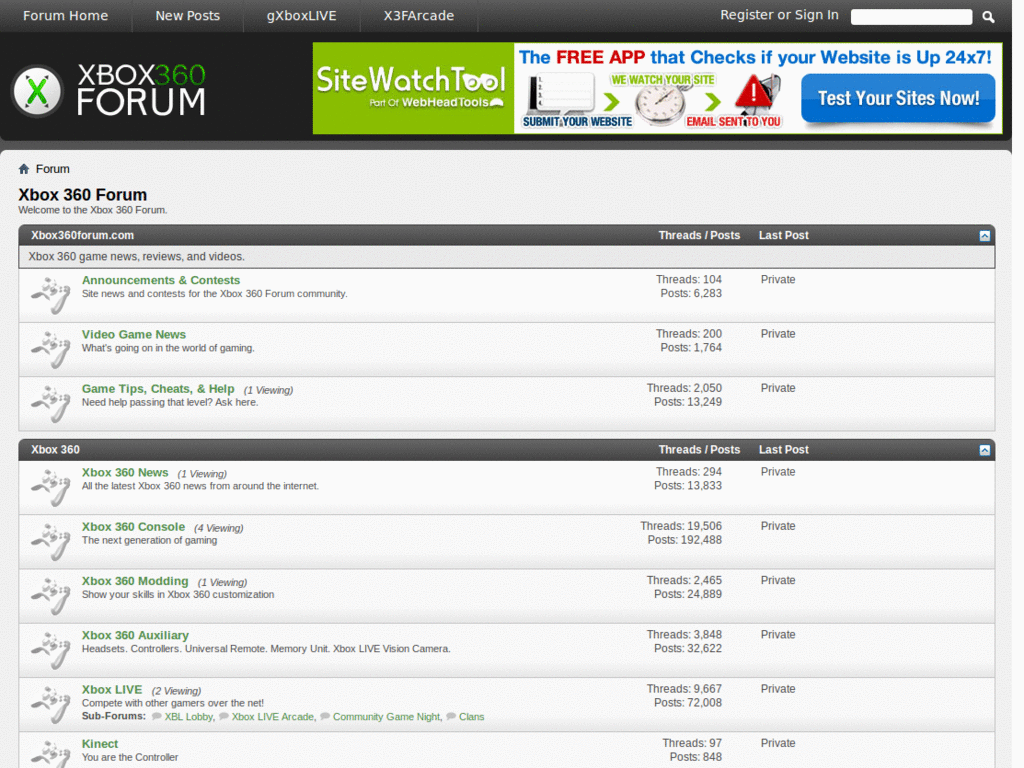Click 'Threads: 9,667' in Xbox LIVE row
The image size is (1024, 768).
[684, 689]
